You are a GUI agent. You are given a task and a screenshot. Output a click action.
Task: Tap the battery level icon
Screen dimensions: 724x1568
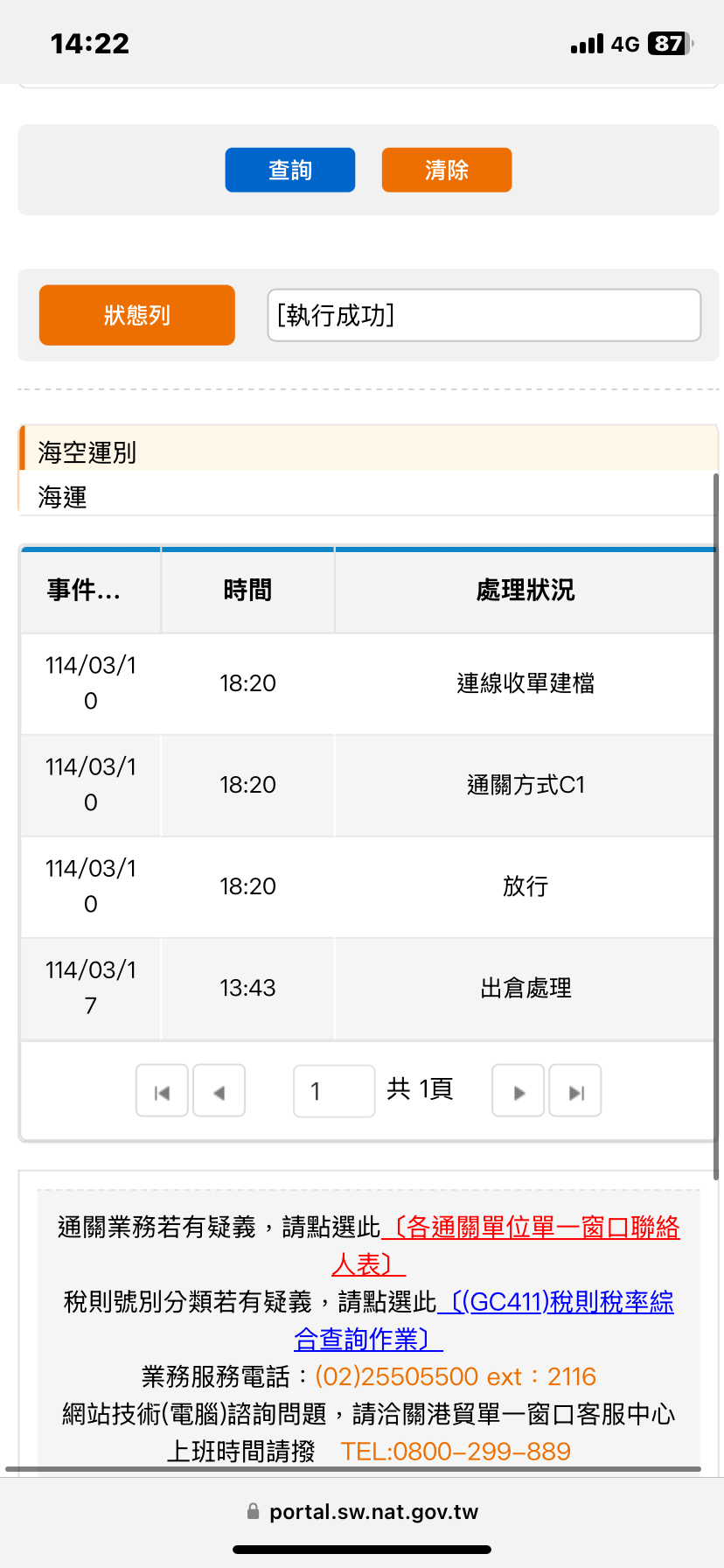[670, 44]
